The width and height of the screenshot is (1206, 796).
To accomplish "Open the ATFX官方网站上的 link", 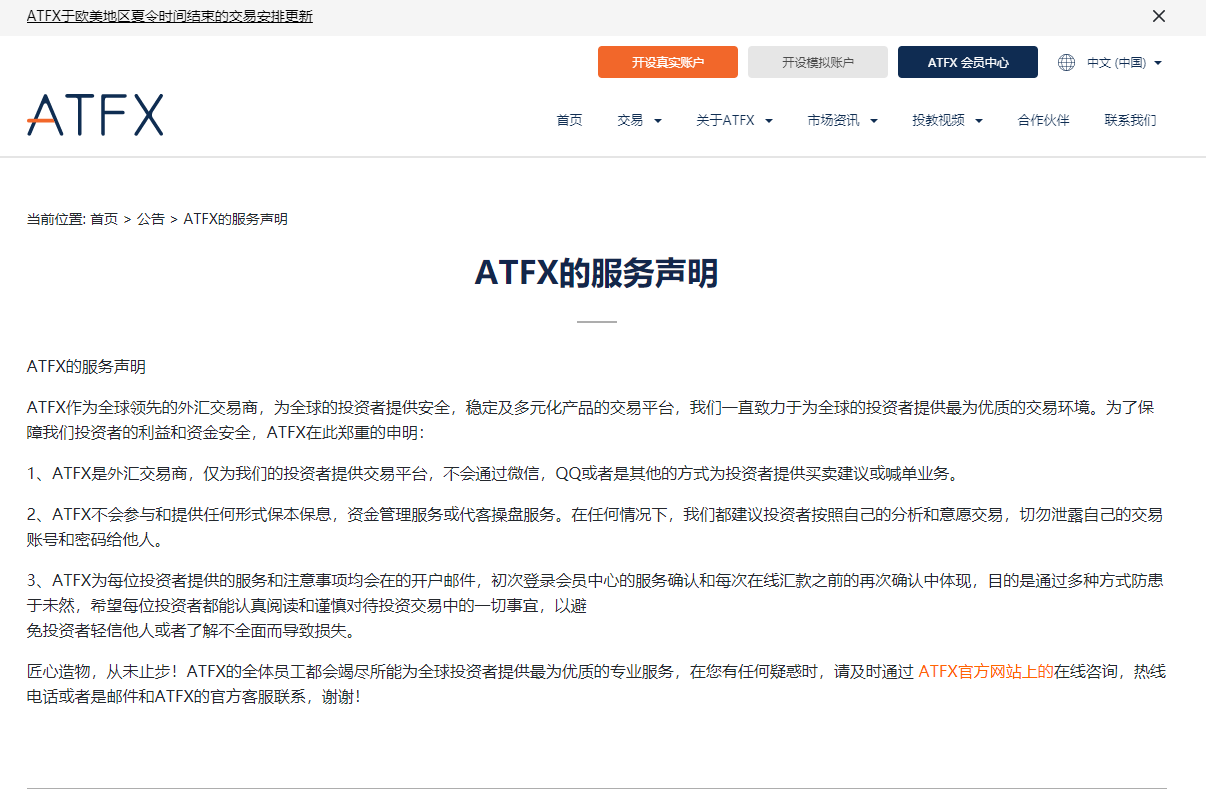I will (985, 672).
